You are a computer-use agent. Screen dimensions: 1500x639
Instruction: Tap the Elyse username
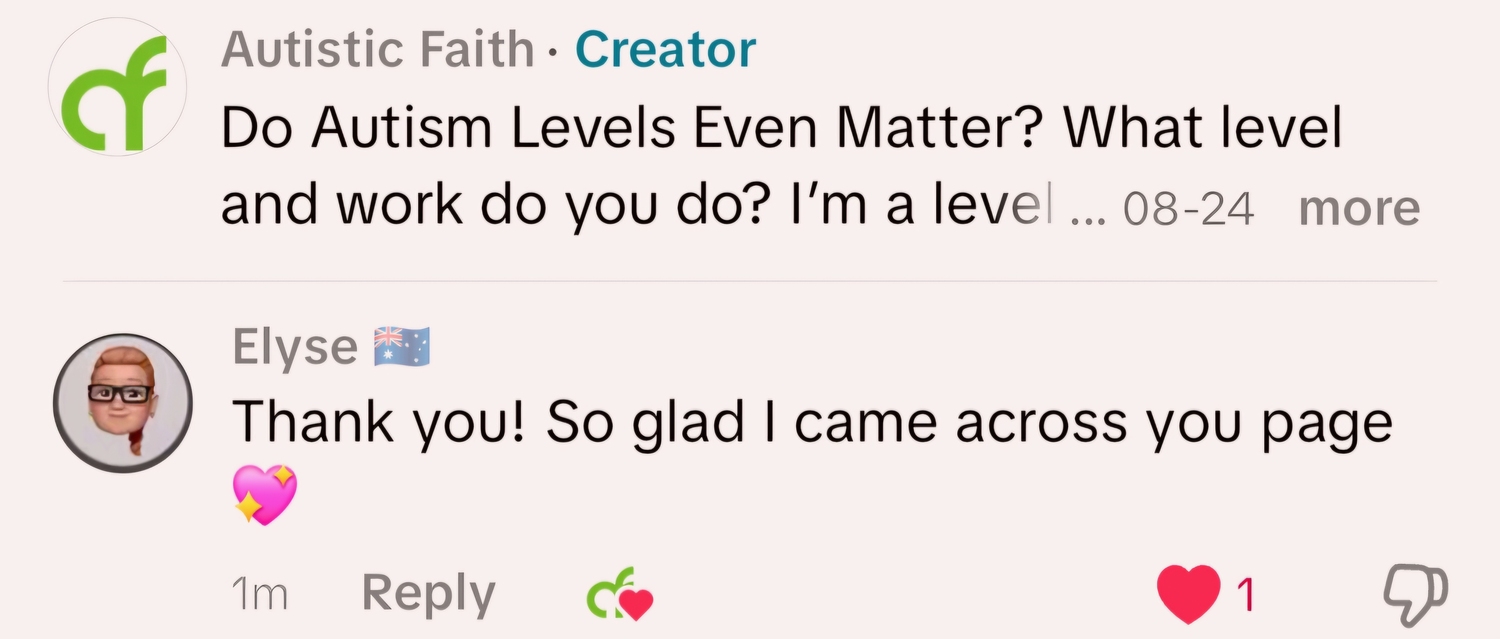[x=294, y=347]
